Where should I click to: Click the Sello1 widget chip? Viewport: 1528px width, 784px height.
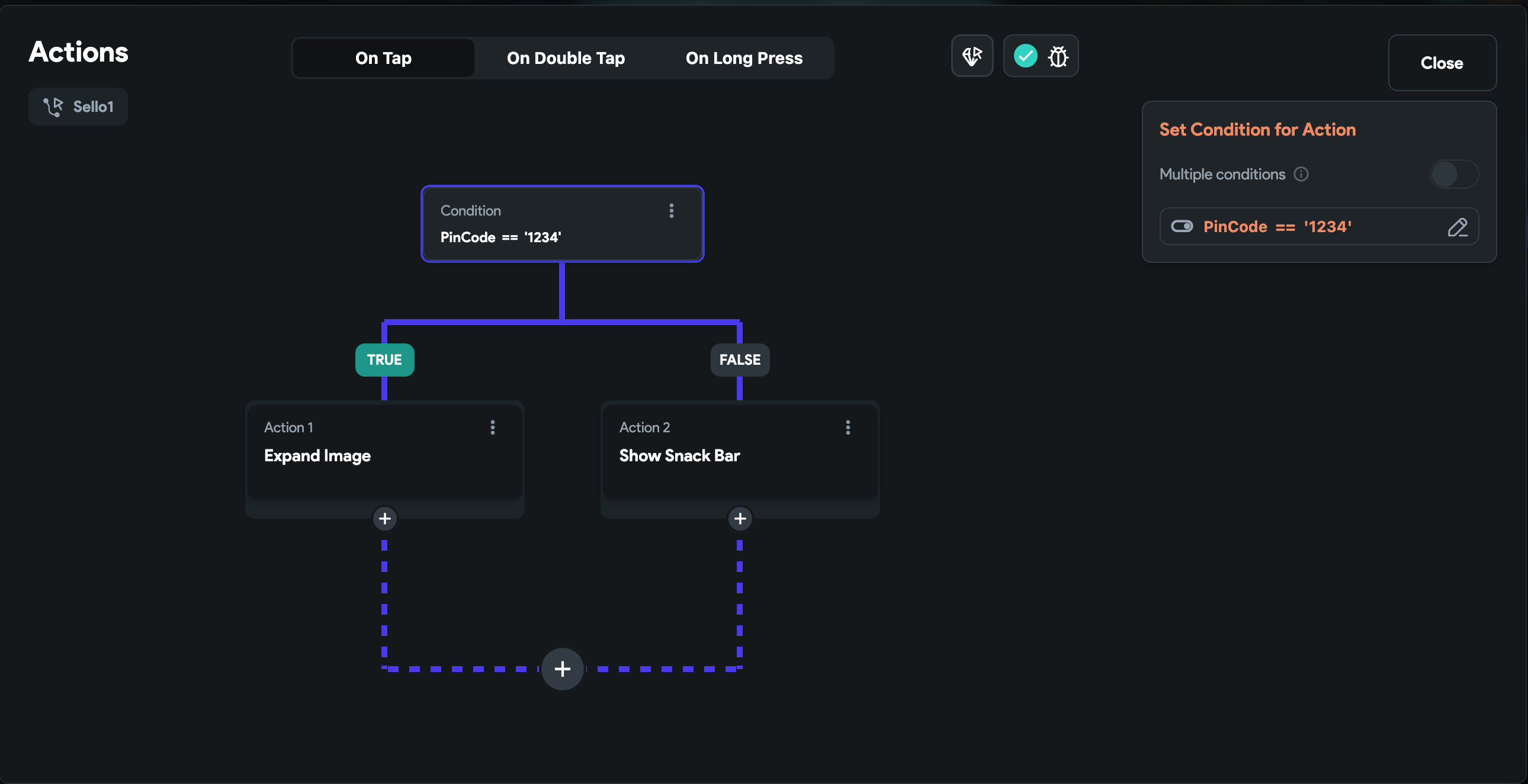78,107
